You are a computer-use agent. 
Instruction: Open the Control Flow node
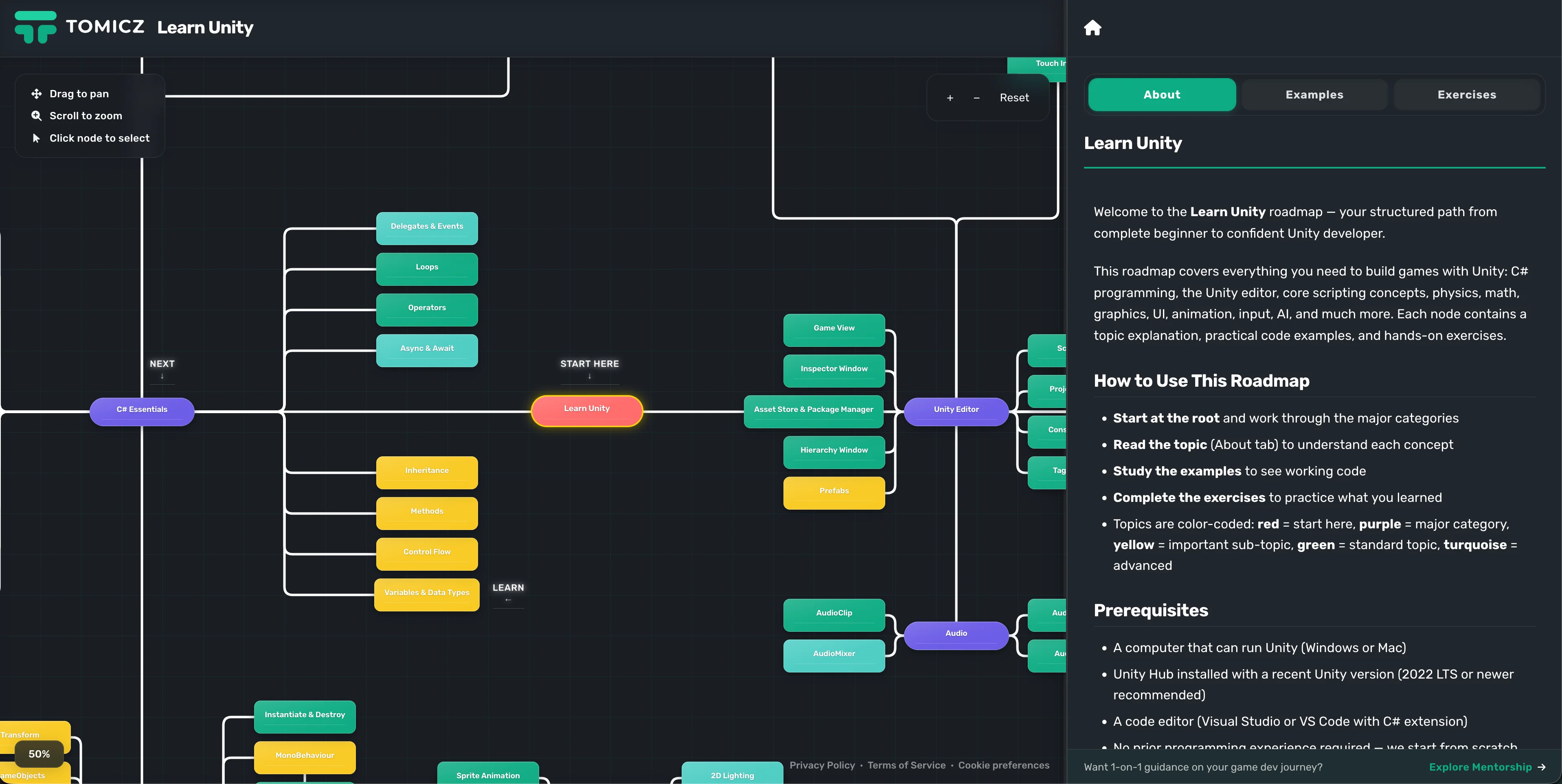(x=427, y=554)
